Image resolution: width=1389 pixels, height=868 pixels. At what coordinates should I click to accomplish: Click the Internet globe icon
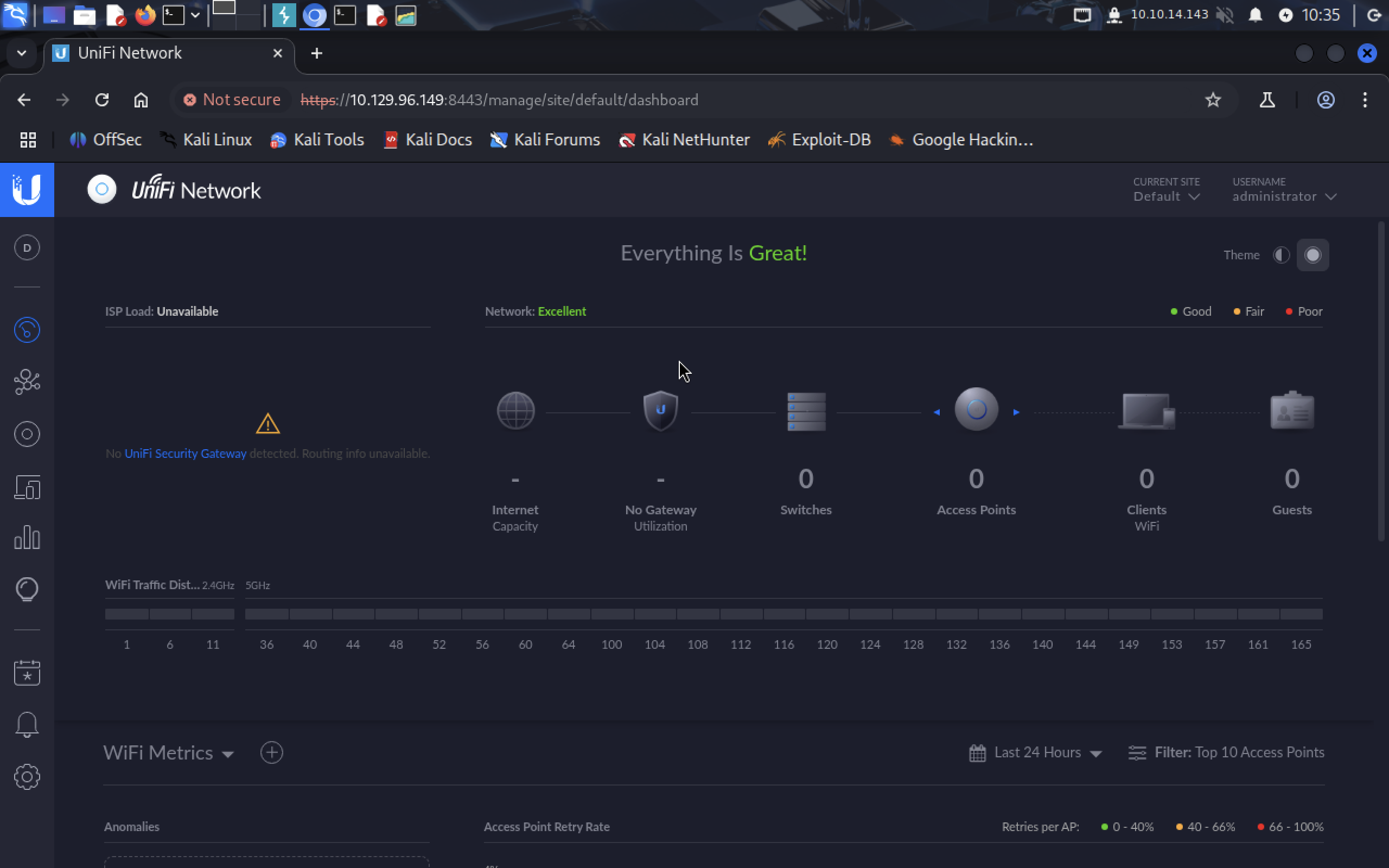coord(515,411)
